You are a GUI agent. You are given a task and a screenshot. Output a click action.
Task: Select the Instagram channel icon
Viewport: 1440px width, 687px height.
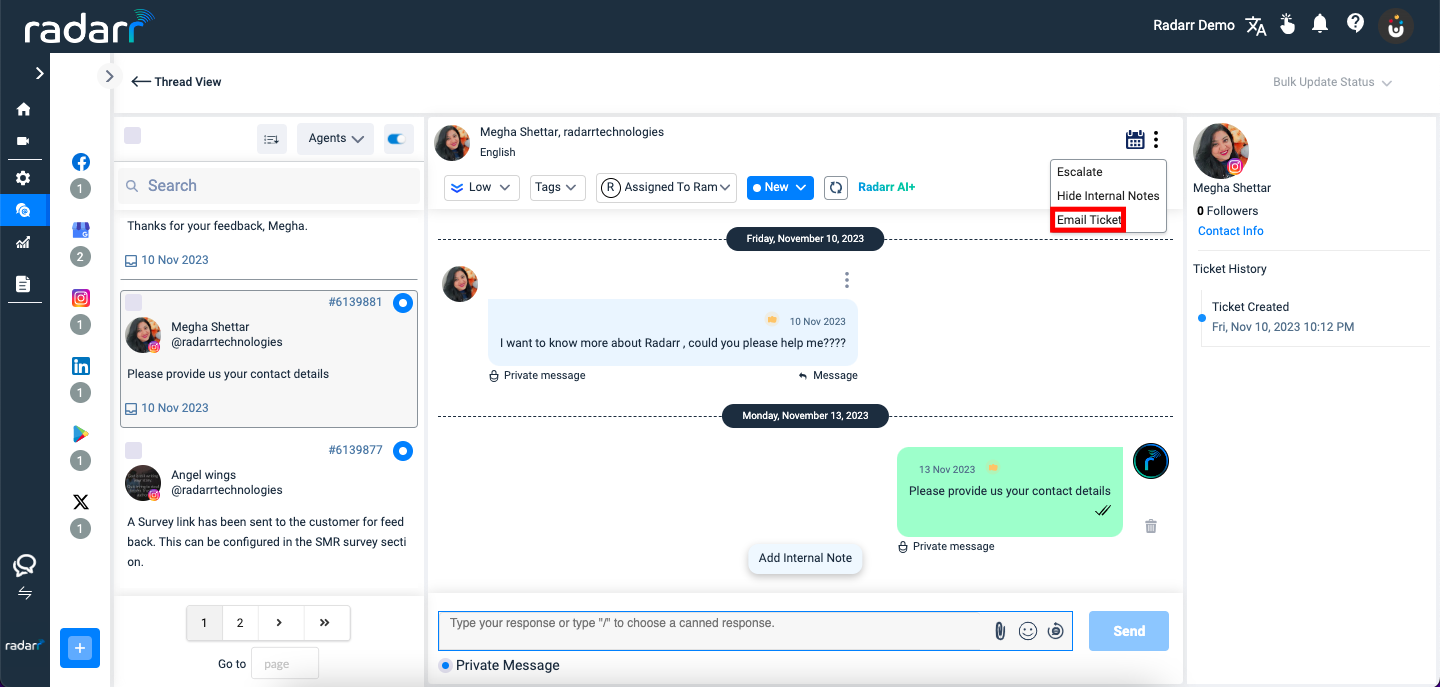[x=81, y=298]
